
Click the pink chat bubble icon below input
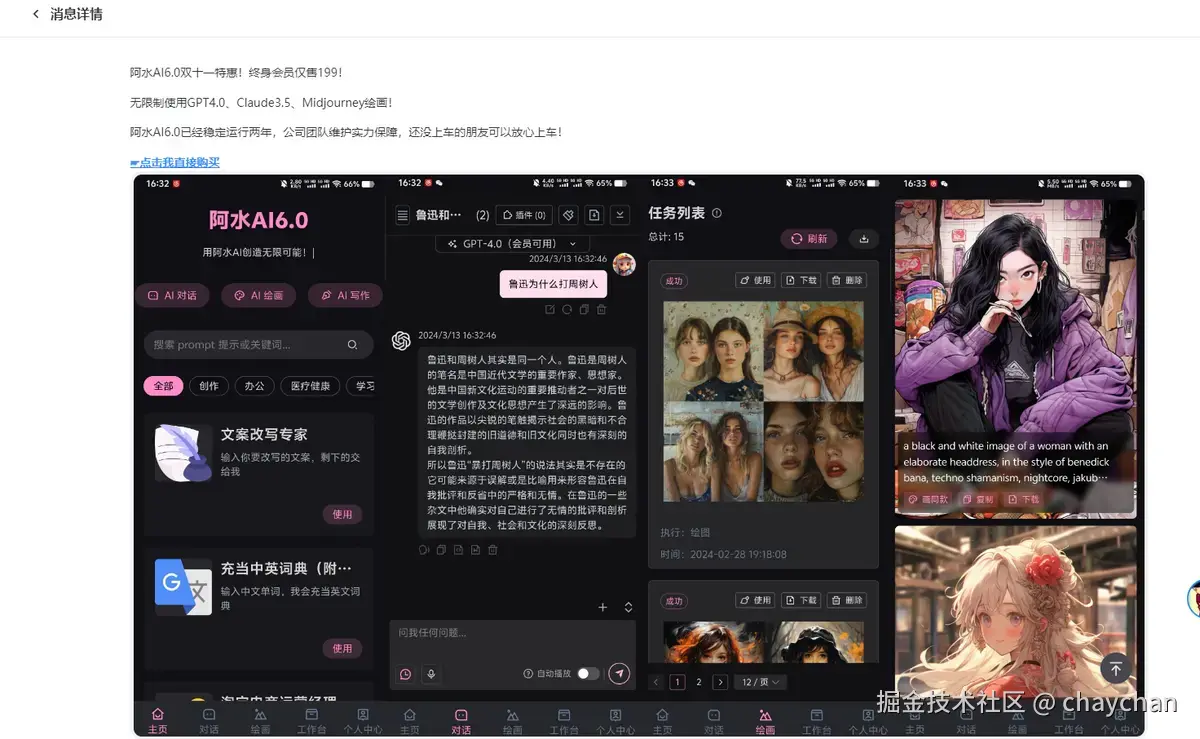pyautogui.click(x=405, y=674)
